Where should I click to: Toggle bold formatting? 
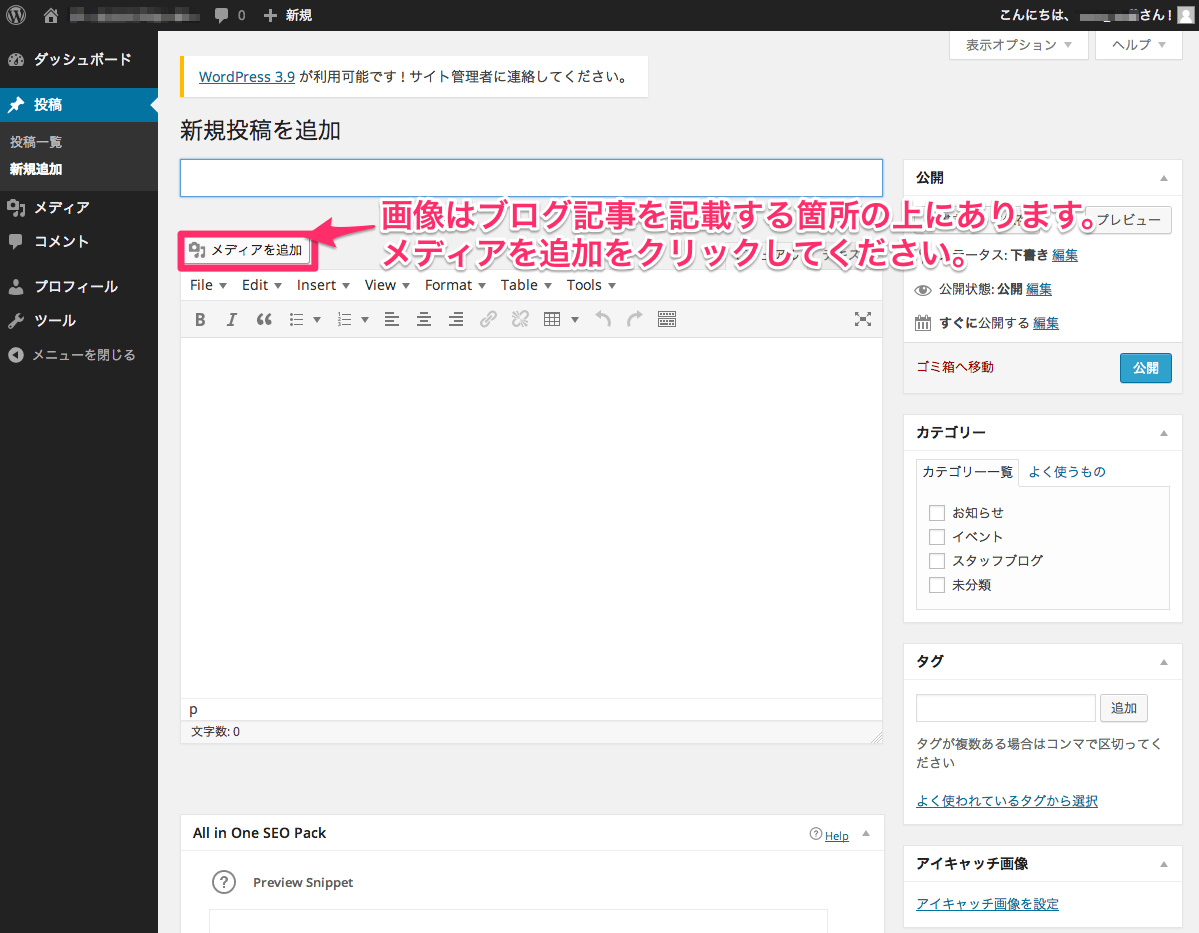pyautogui.click(x=200, y=320)
